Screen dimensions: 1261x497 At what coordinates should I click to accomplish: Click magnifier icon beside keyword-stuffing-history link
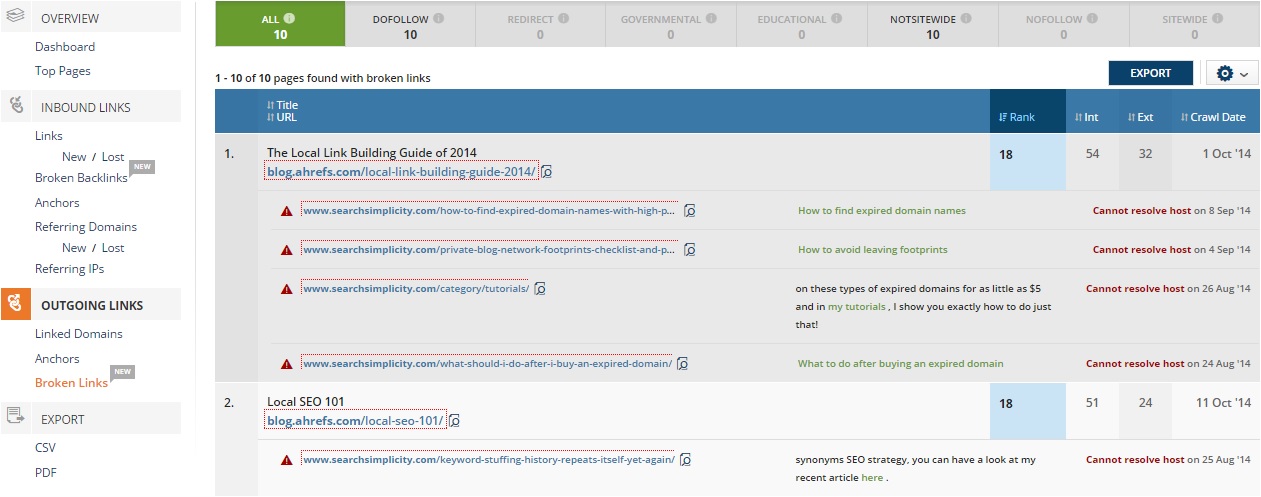[686, 460]
